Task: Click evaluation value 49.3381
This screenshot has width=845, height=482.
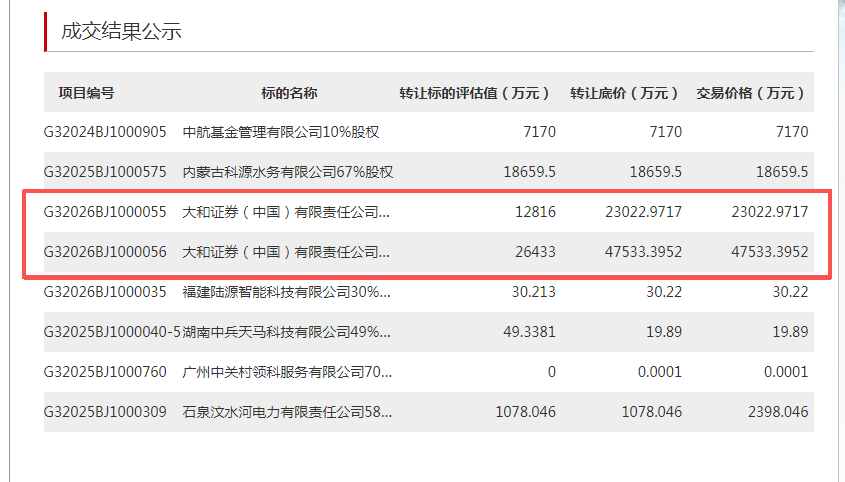Action: [x=529, y=332]
